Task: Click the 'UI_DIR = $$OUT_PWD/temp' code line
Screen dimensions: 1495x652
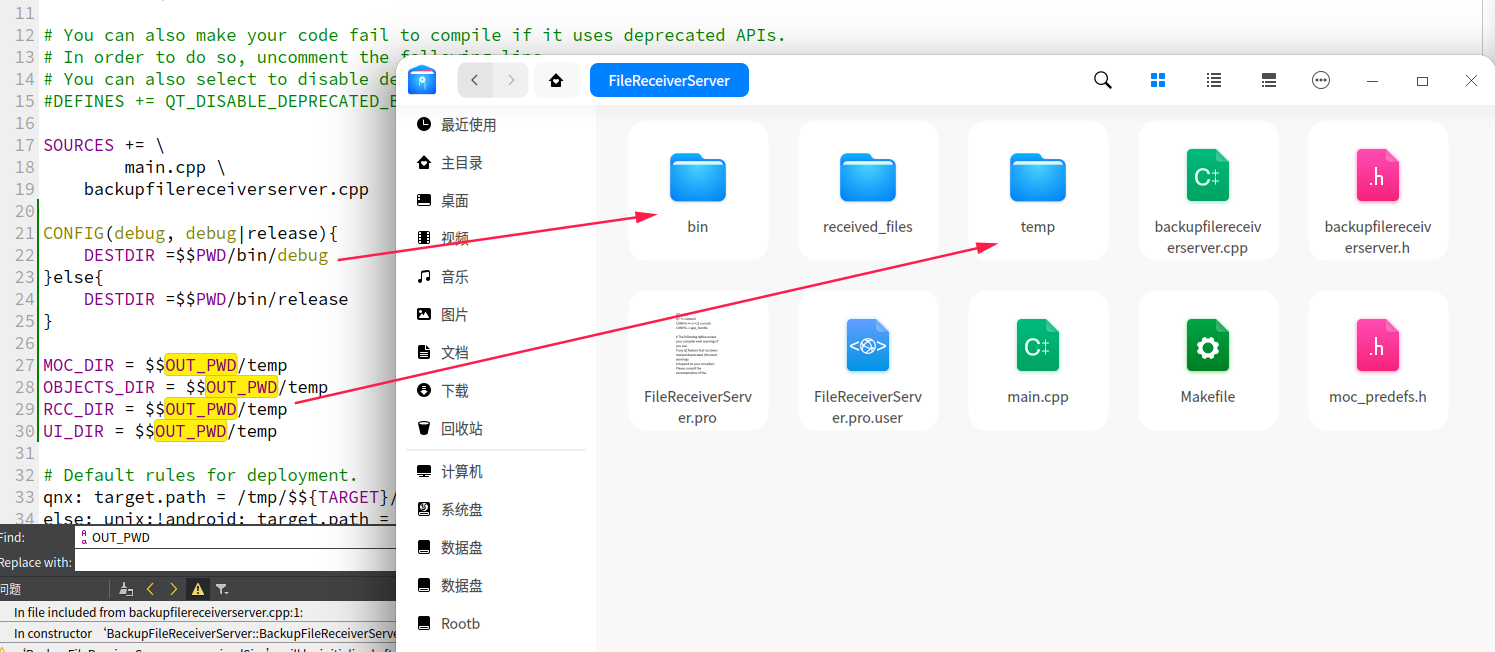Action: click(x=160, y=431)
